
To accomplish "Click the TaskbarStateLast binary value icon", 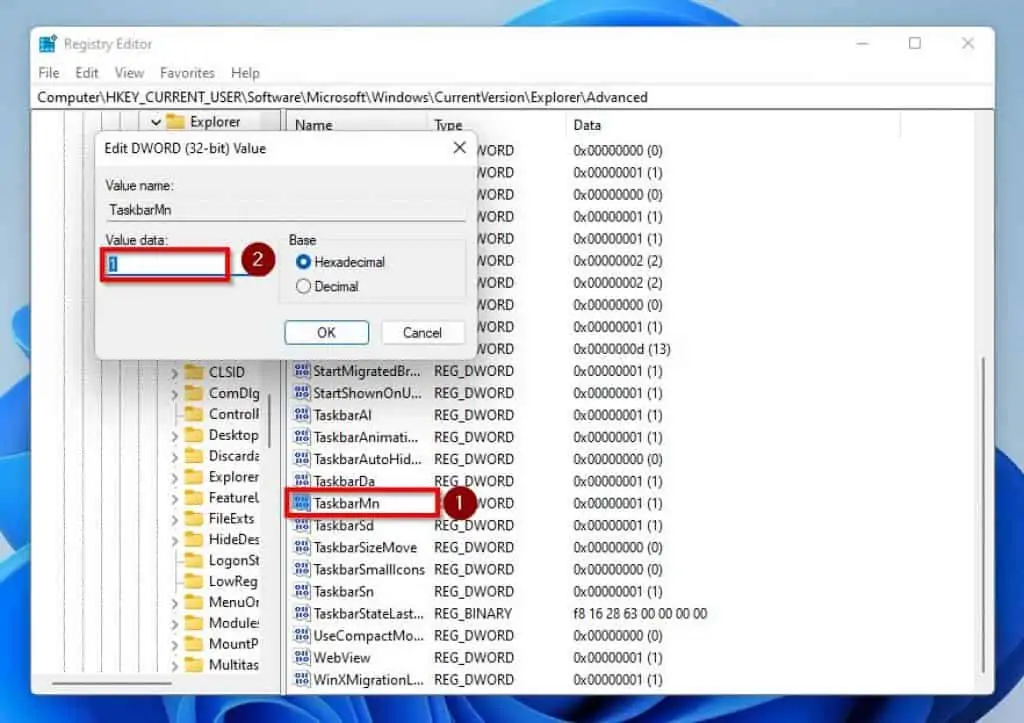I will (301, 613).
